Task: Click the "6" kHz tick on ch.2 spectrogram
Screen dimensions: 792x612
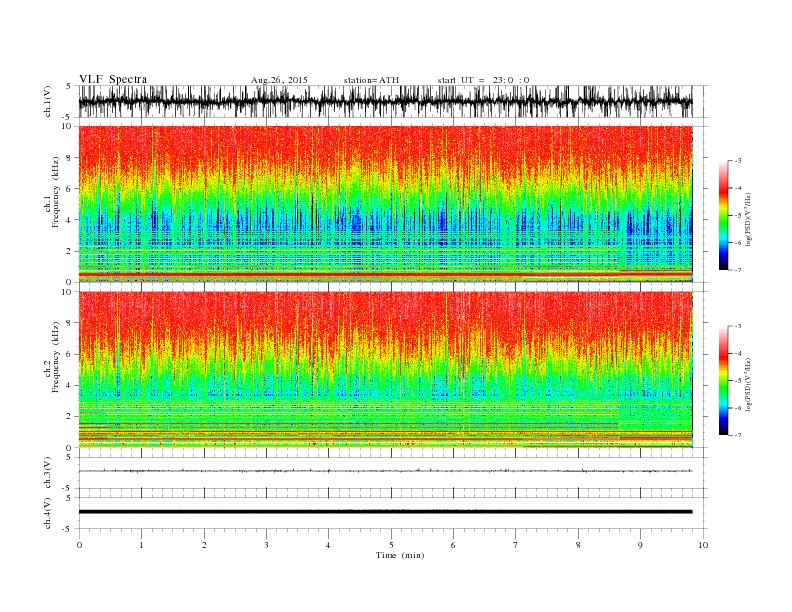Action: click(x=70, y=354)
